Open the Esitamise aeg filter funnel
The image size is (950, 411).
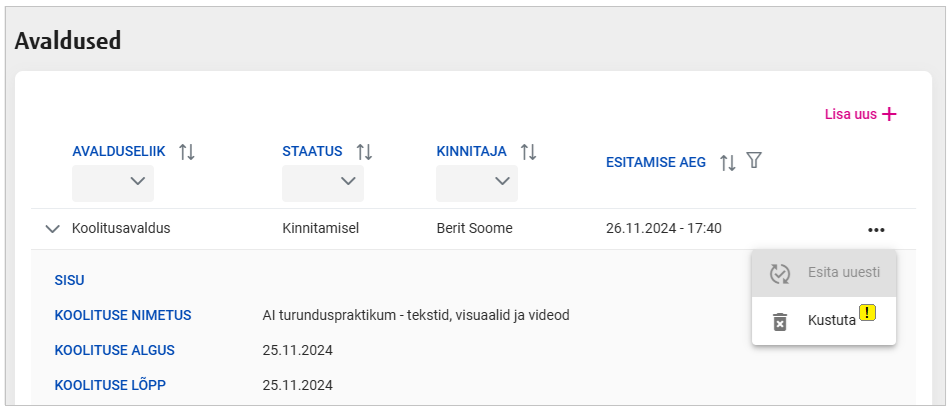(755, 161)
